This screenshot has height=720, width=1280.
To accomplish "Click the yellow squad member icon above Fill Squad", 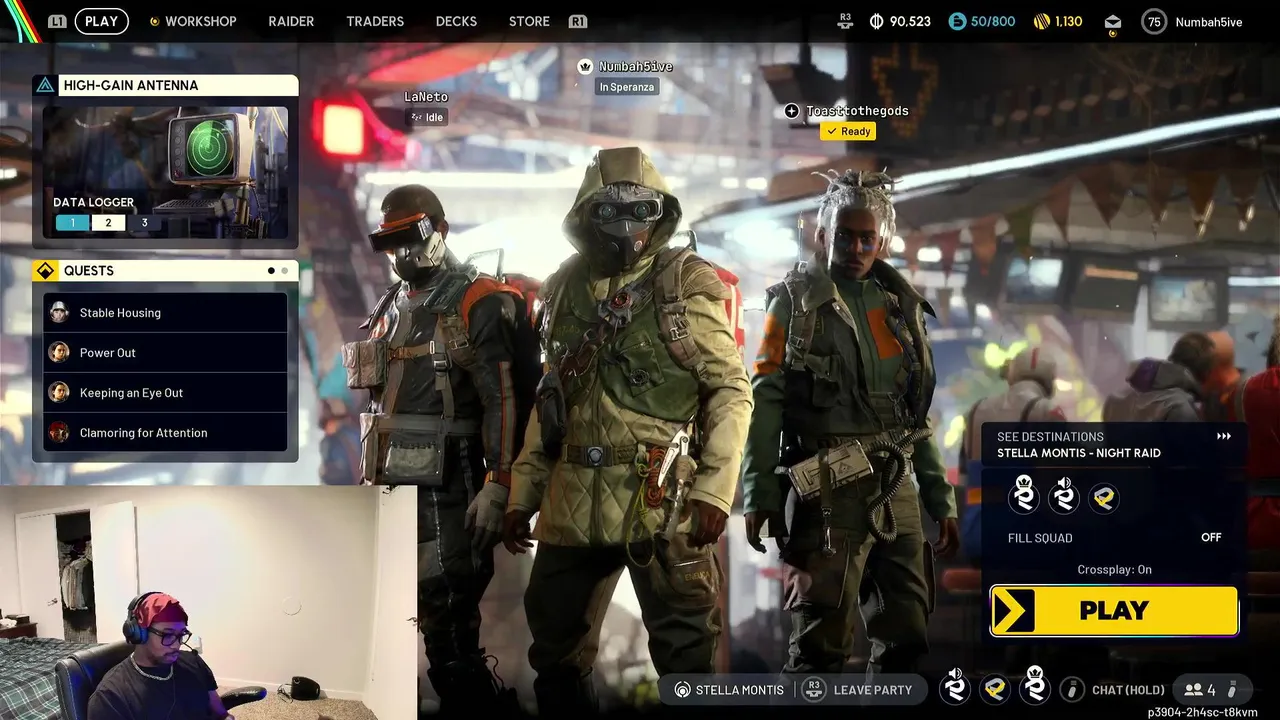I will tap(1104, 497).
